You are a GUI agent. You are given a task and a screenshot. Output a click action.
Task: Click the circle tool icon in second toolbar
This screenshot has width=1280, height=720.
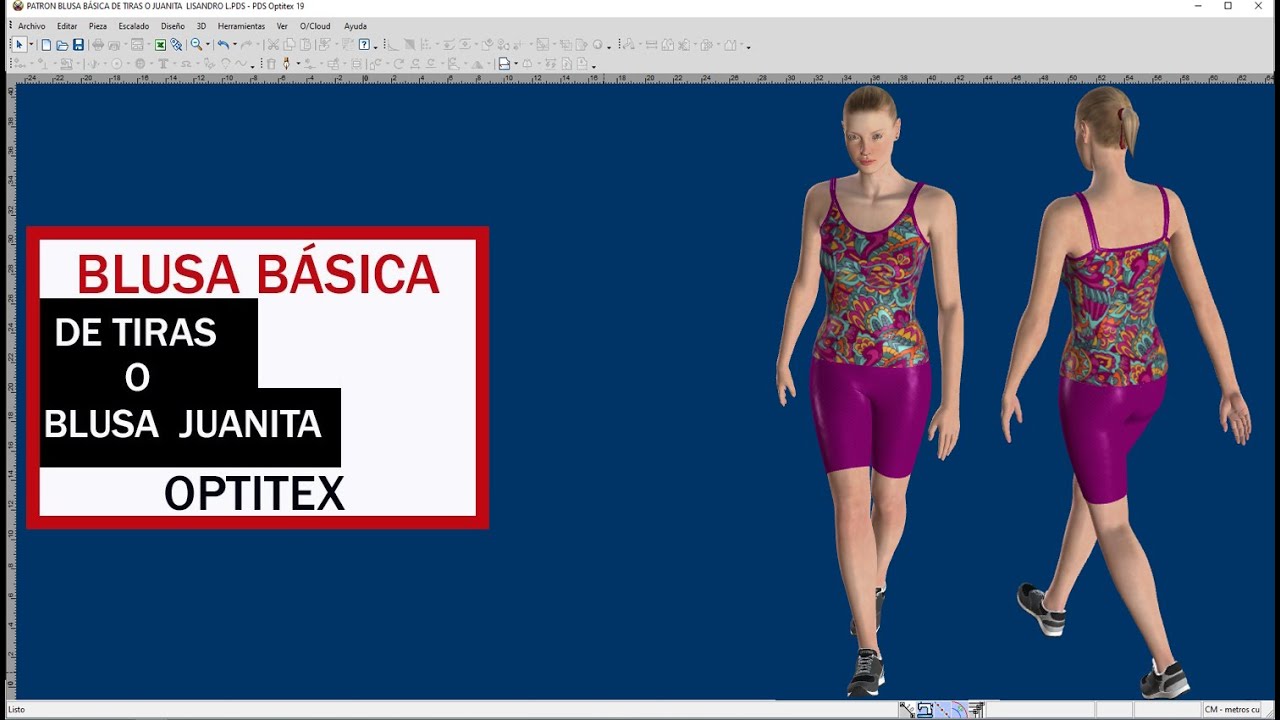[x=116, y=64]
